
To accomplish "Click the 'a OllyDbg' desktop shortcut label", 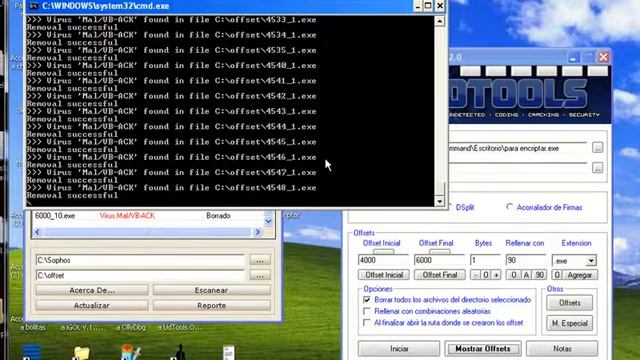I will point(130,327).
